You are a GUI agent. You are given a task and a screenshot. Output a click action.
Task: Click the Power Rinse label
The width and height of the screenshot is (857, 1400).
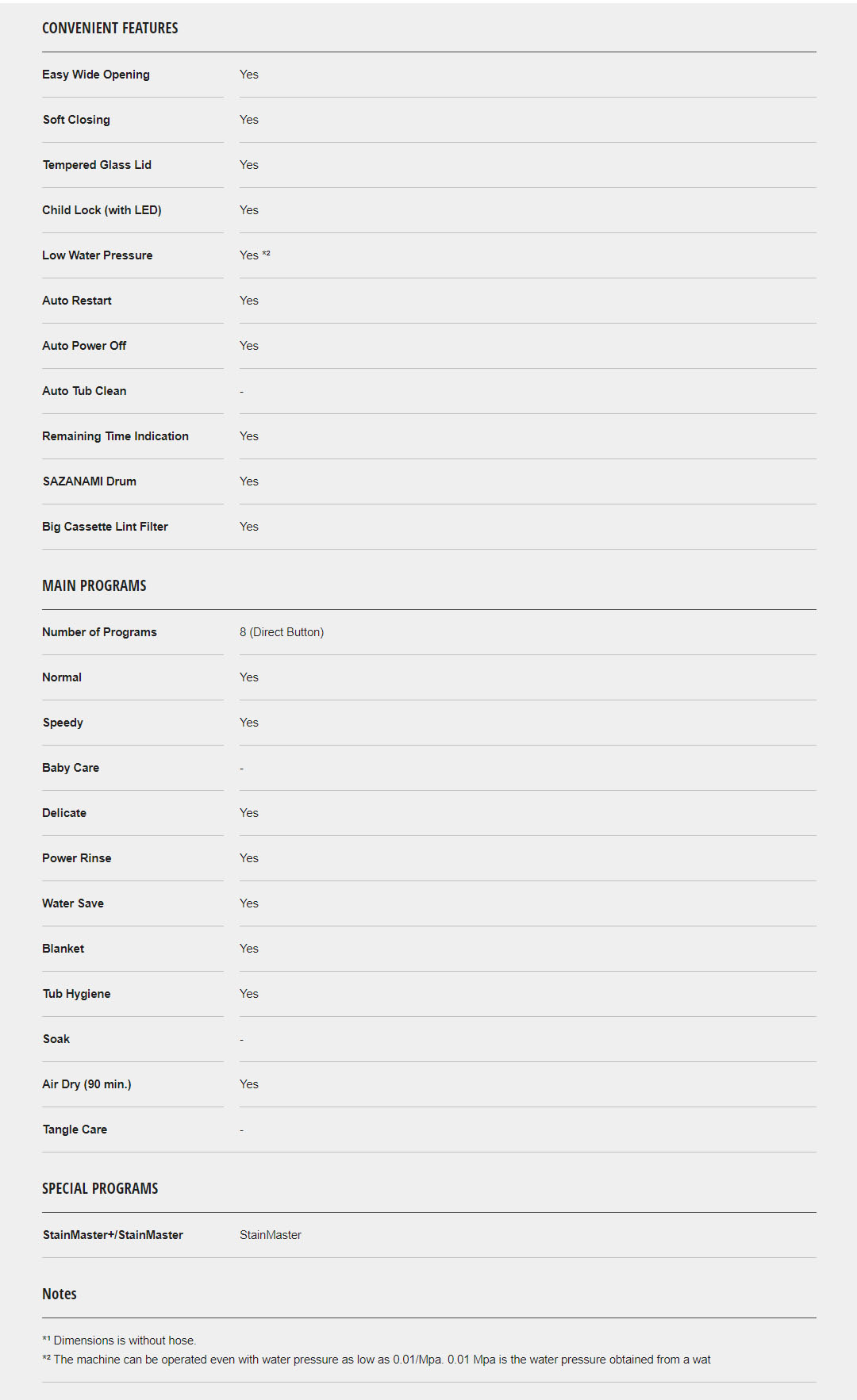pos(77,858)
